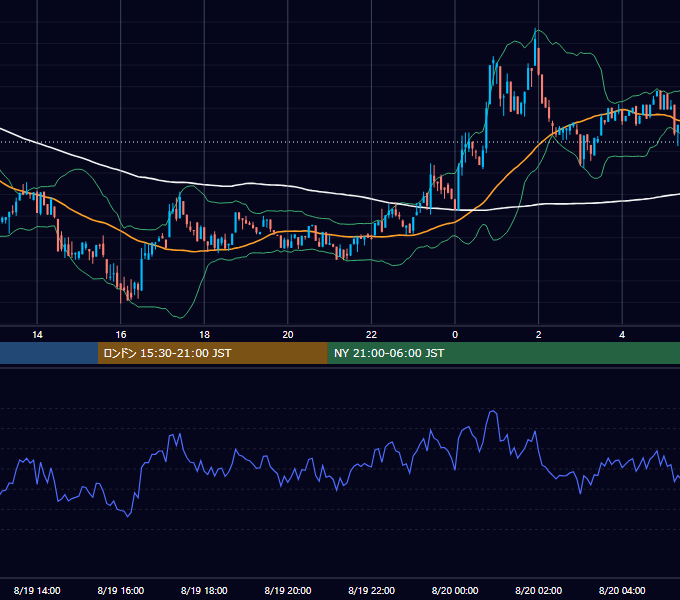Click the 8/20 00:00 time label
Viewport: 680px width, 600px height.
(x=455, y=590)
